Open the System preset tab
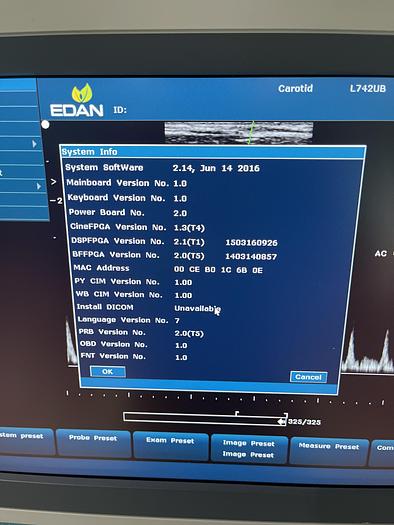 (26, 441)
